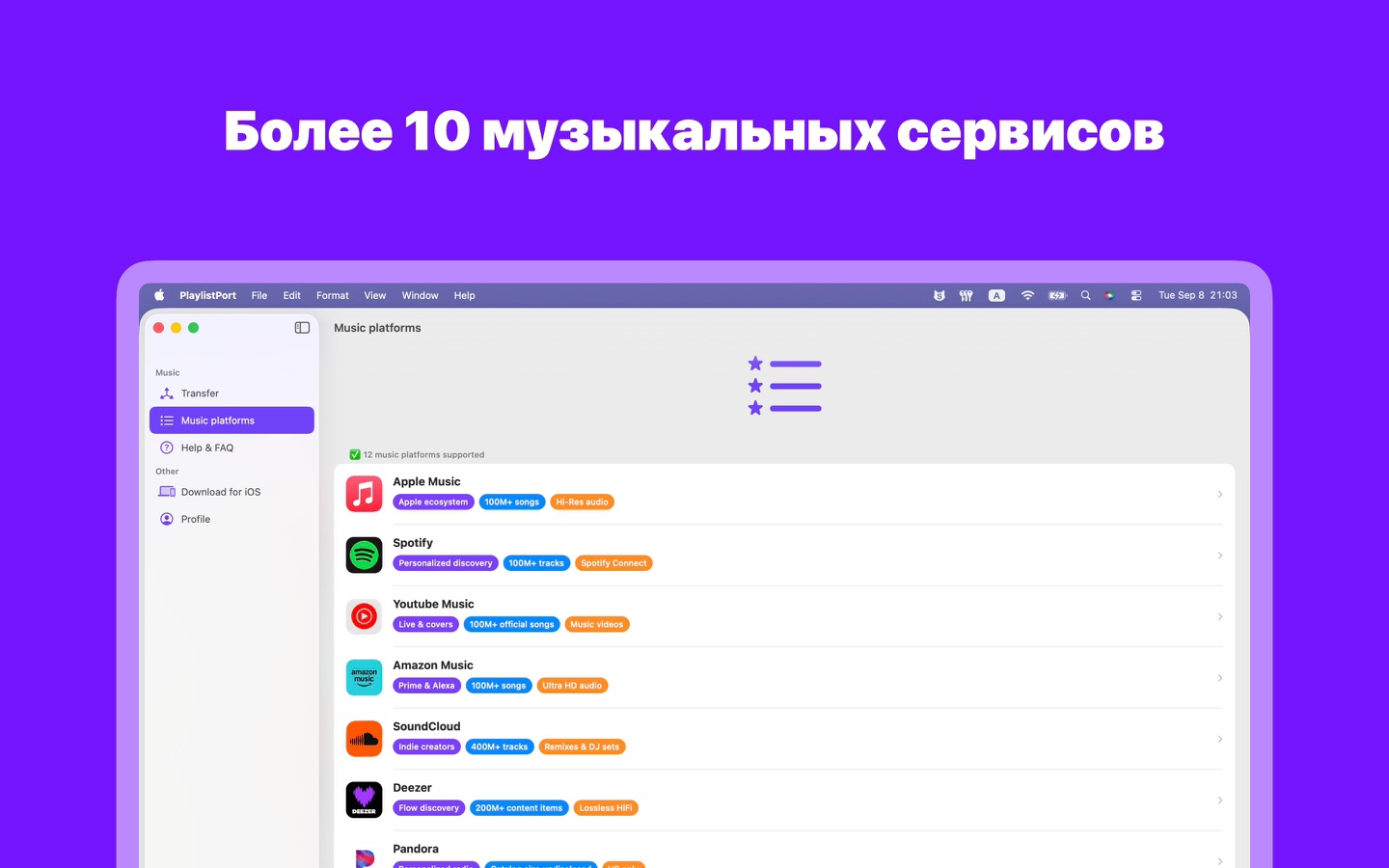This screenshot has height=868, width=1389.
Task: Click the Ultra HD audio tag
Action: tap(572, 686)
